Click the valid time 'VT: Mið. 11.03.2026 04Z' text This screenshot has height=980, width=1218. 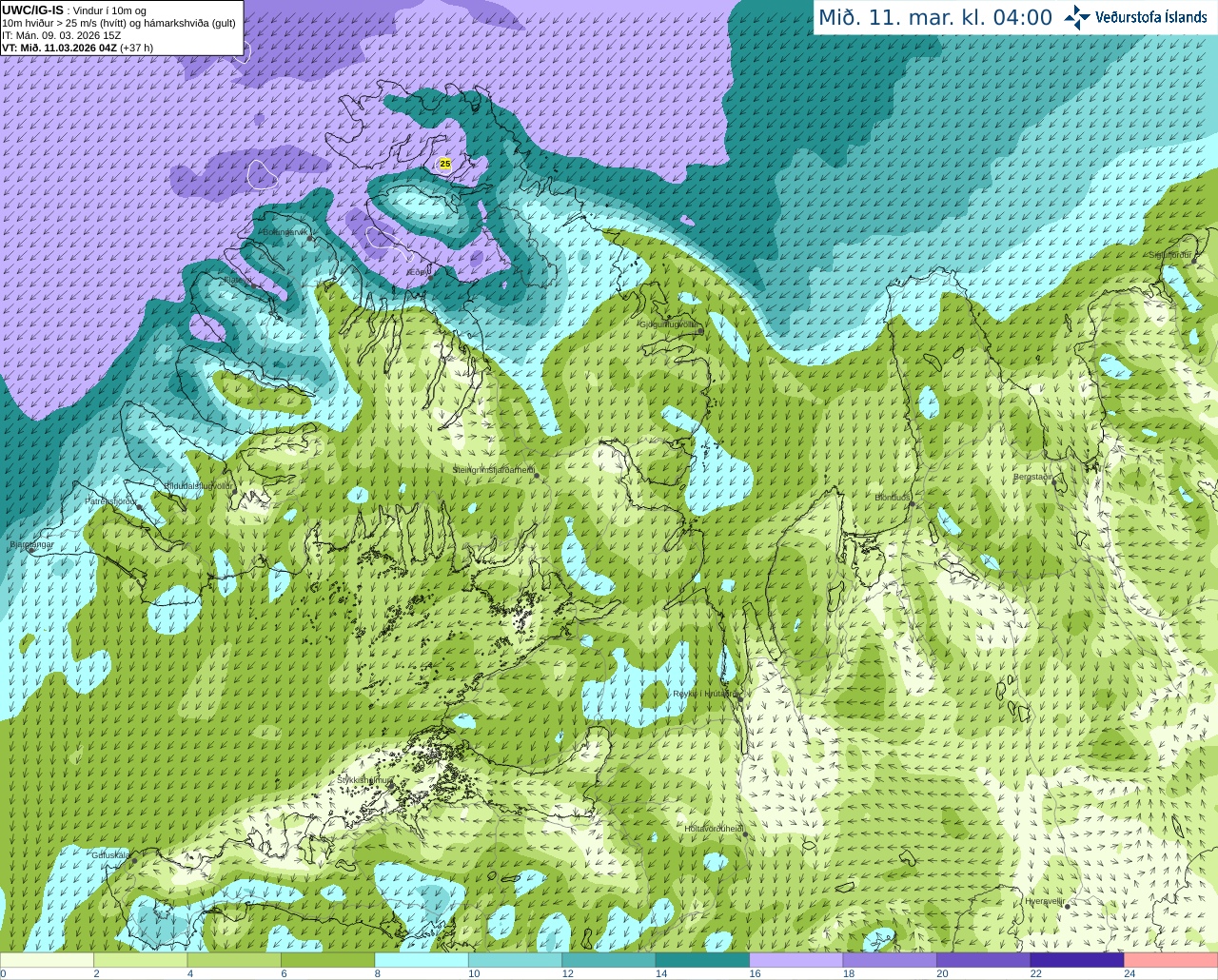coord(60,47)
